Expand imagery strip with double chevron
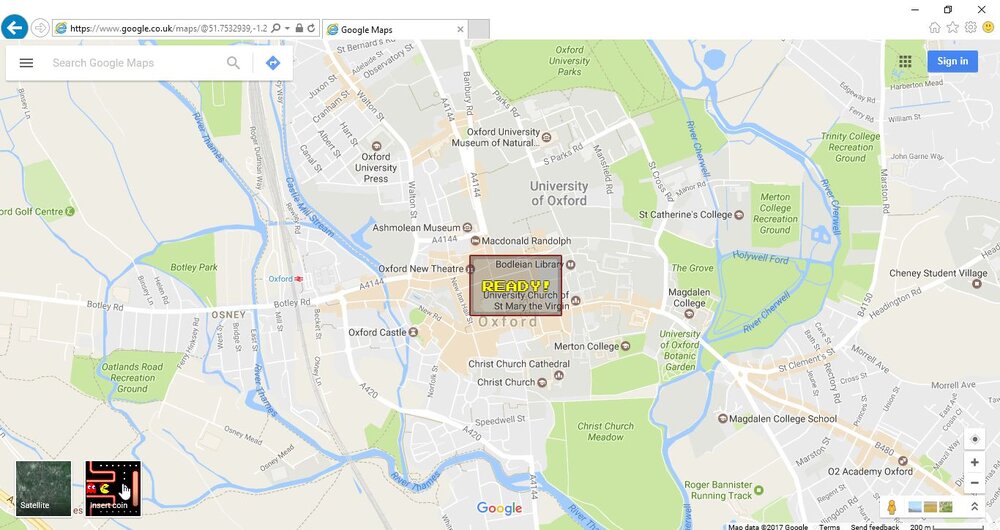The image size is (1000, 530). tap(974, 506)
